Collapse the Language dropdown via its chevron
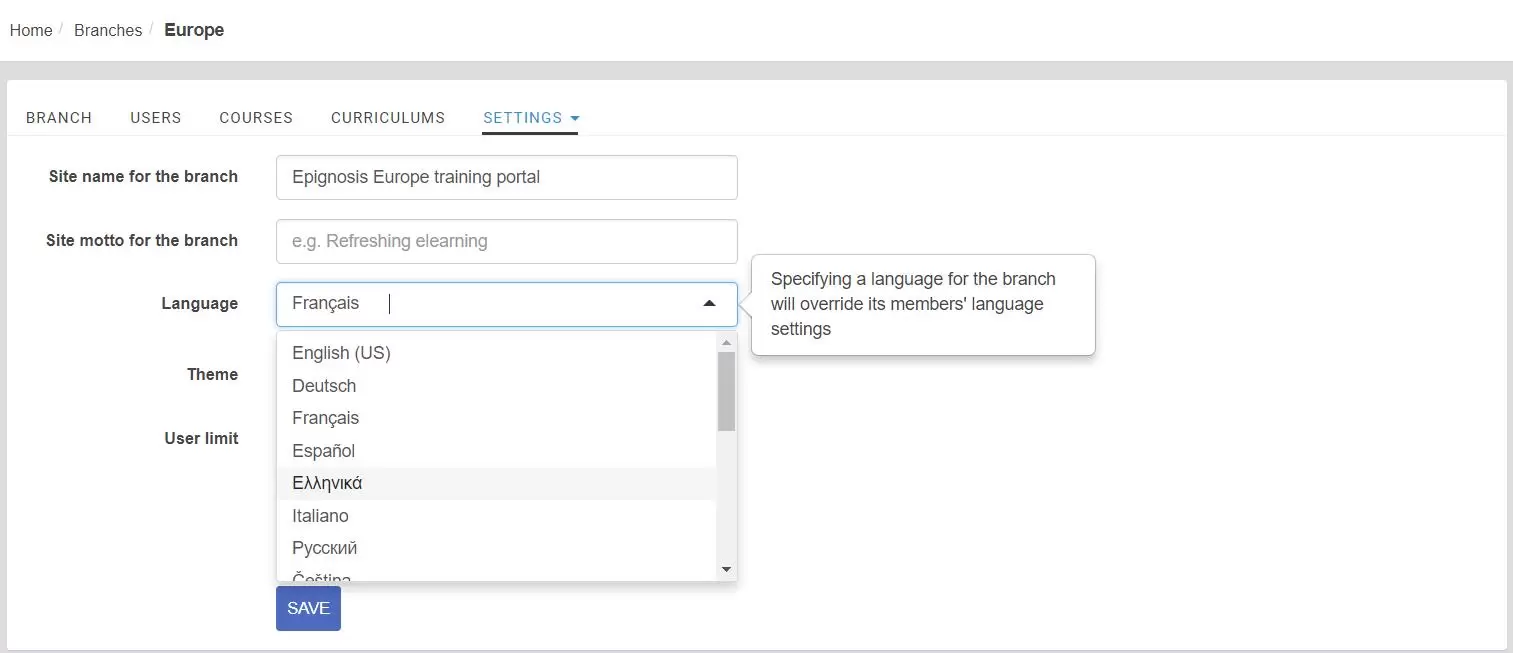The image size is (1513, 653). pyautogui.click(x=709, y=301)
